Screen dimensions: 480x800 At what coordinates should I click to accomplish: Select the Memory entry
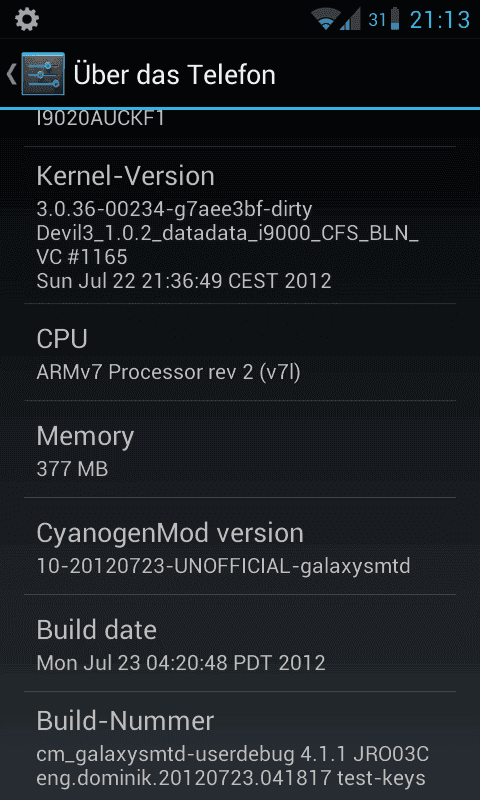240,449
